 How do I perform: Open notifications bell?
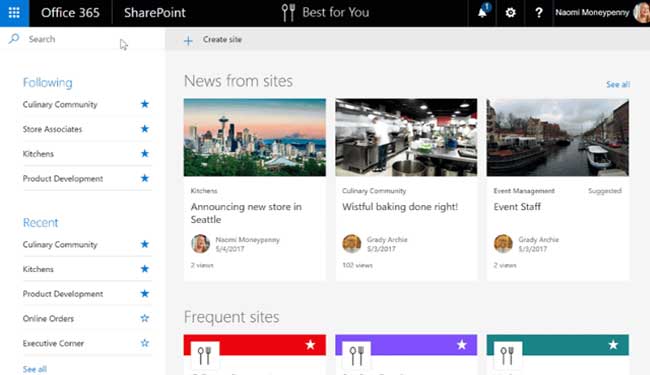point(482,12)
